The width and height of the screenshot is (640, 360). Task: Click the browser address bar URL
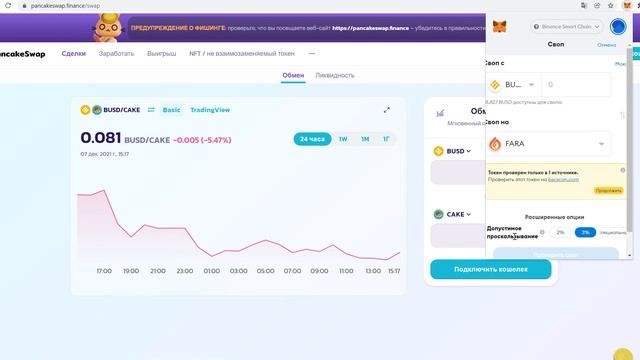[x=65, y=6]
